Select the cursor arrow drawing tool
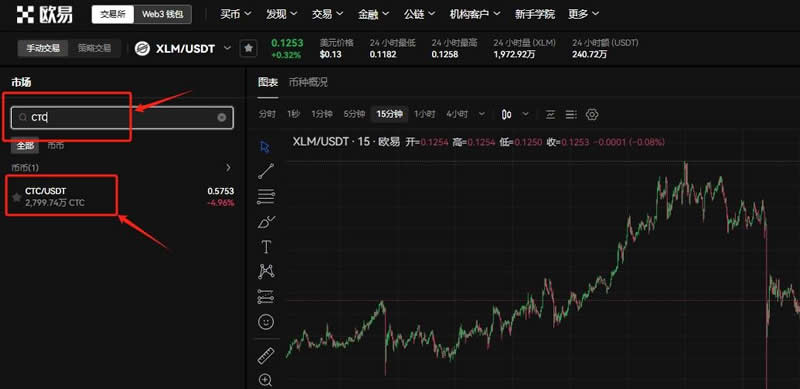Image resolution: width=800 pixels, height=389 pixels. [265, 148]
